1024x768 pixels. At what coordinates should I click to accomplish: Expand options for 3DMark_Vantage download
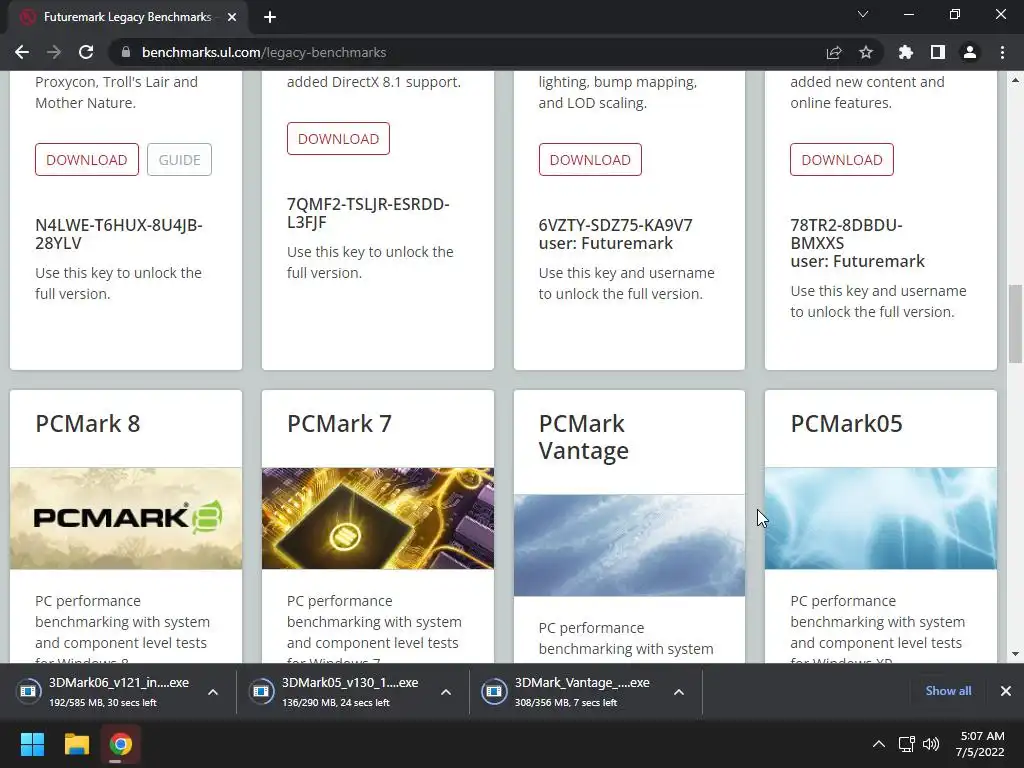(679, 692)
